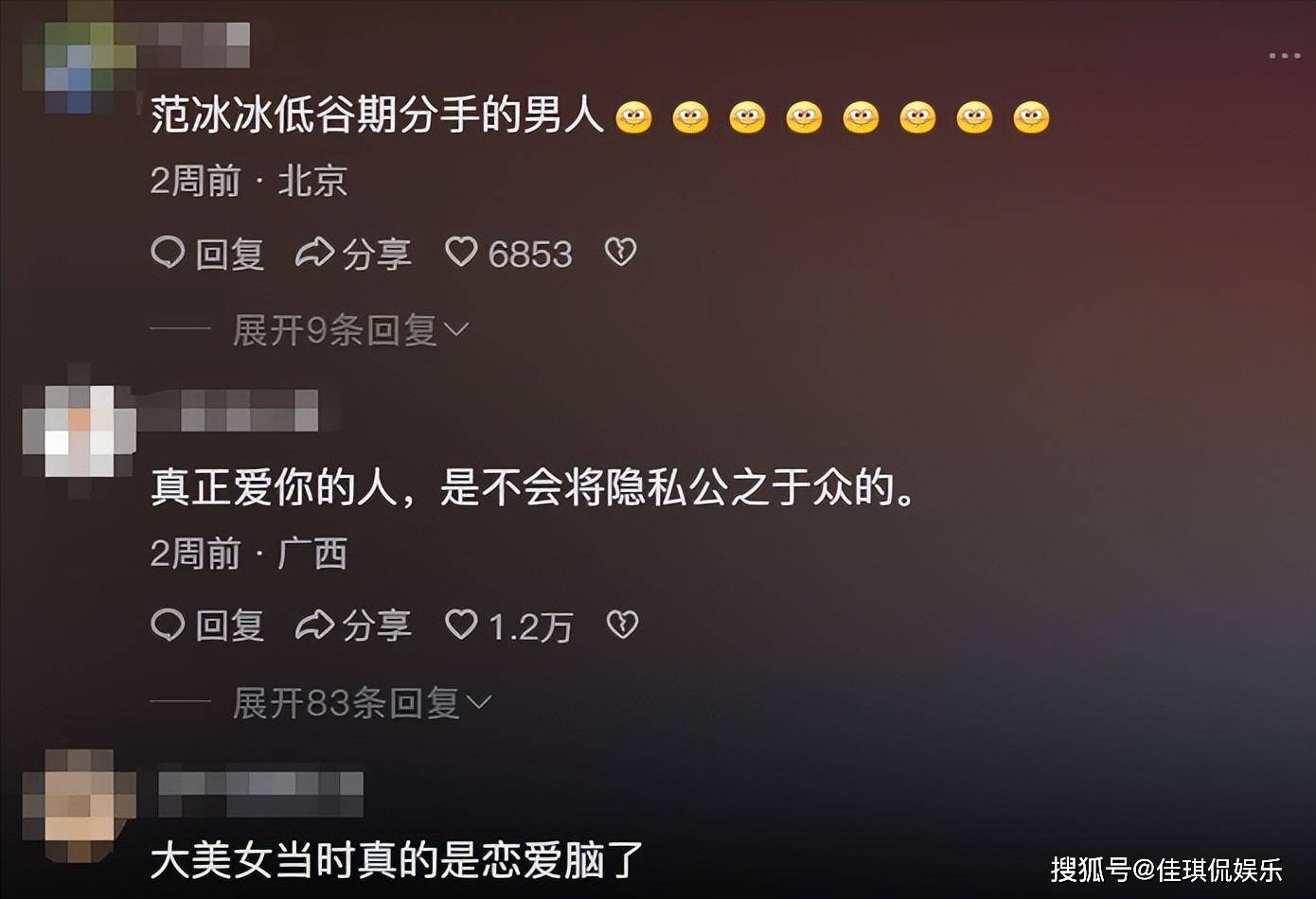Click the 搜狐号@佳琪侃娱乐 watermark

1166,869
